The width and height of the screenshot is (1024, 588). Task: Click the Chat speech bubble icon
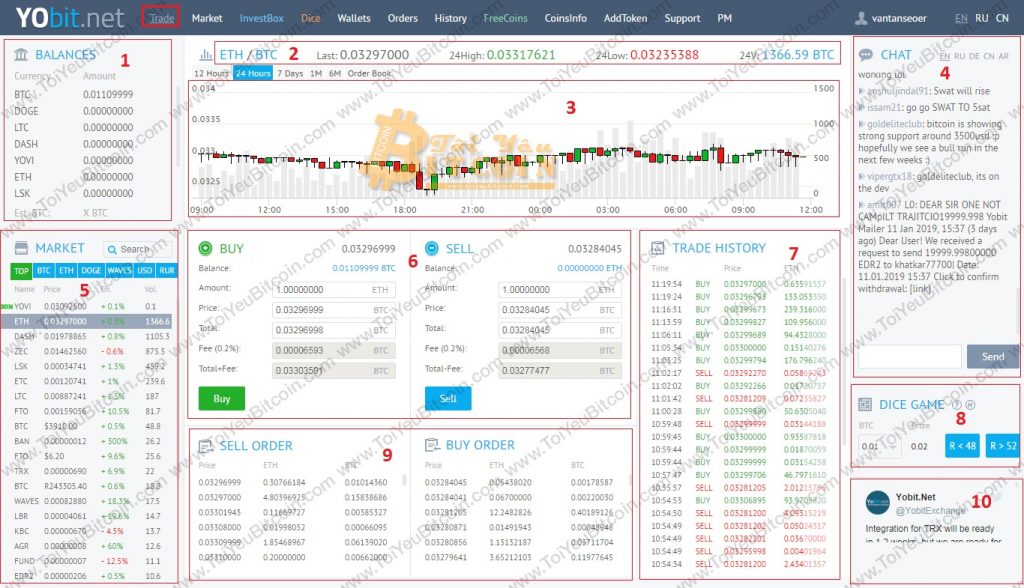[x=866, y=55]
